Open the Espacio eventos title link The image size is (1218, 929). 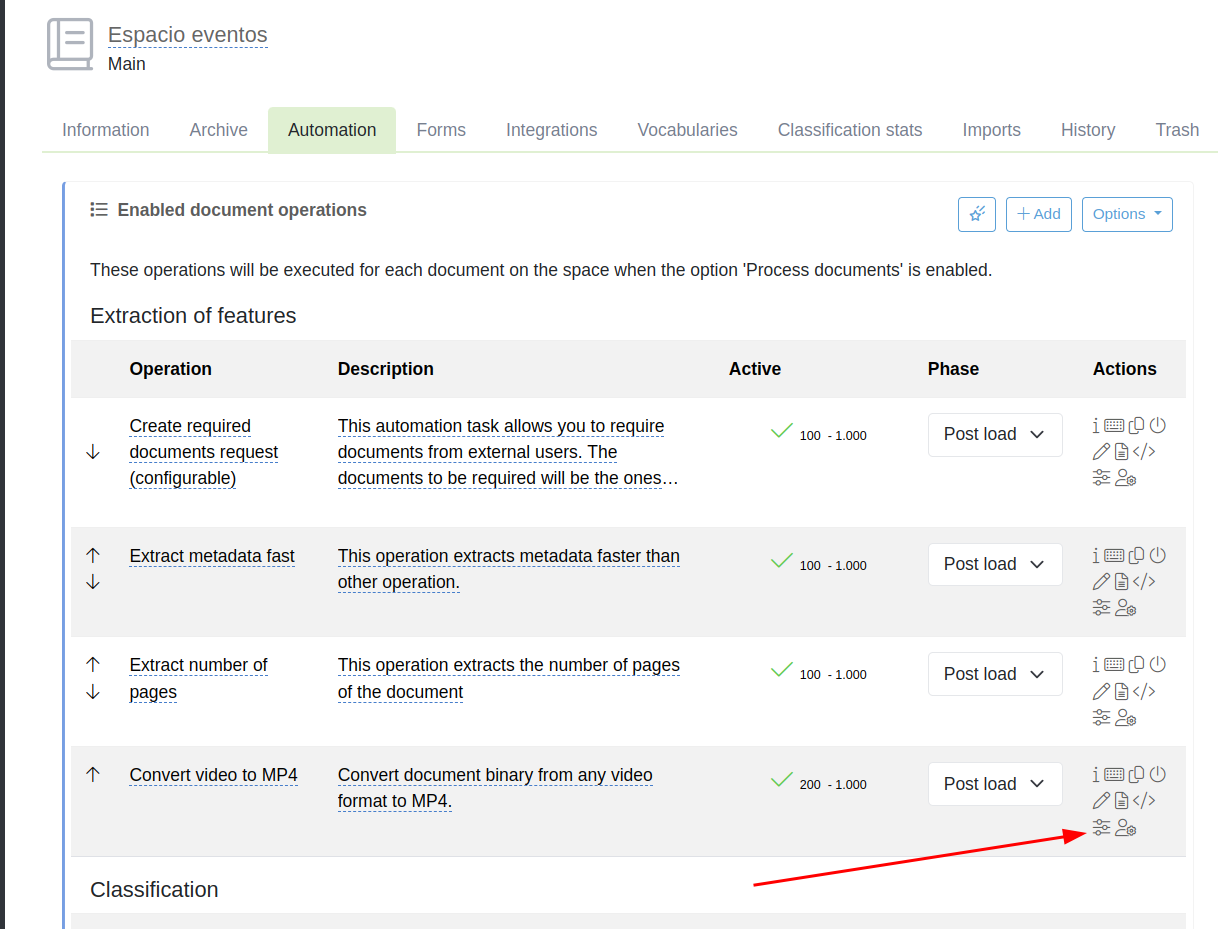187,35
